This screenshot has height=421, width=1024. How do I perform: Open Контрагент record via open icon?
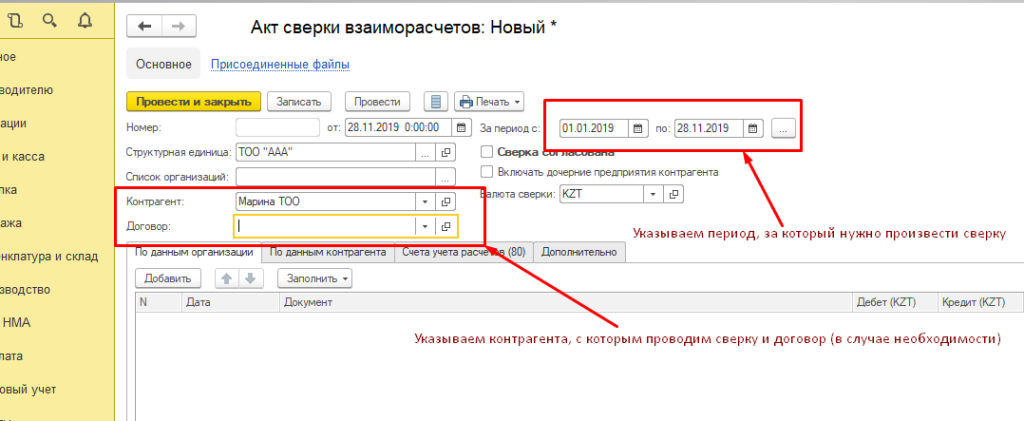coord(447,202)
